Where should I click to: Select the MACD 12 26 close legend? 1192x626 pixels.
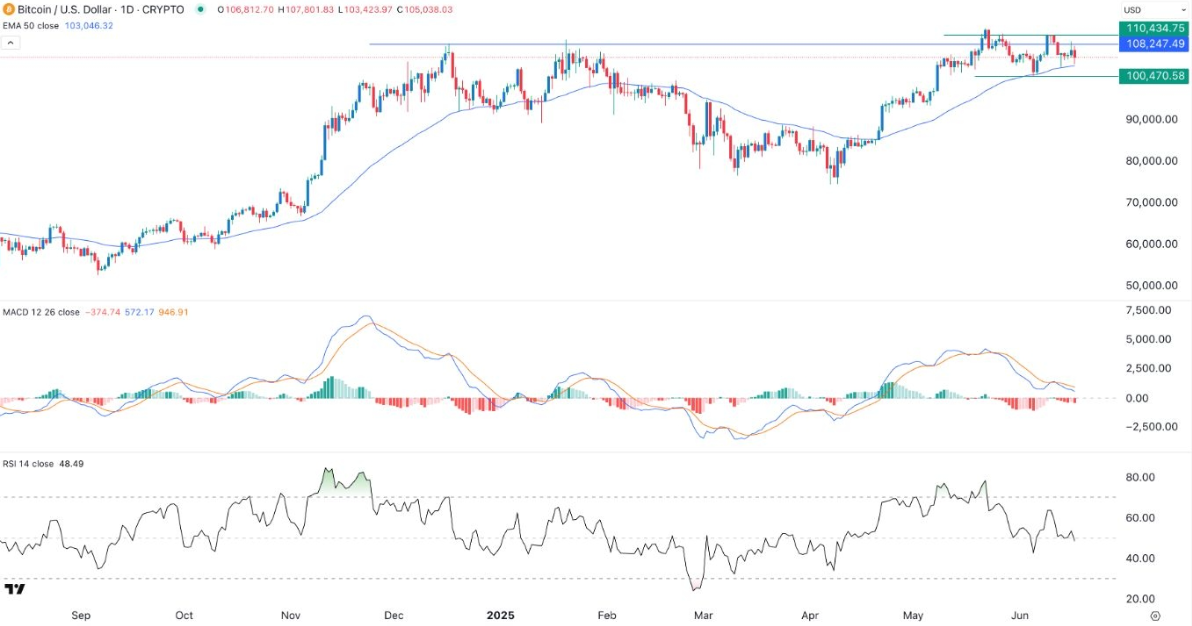[41, 312]
